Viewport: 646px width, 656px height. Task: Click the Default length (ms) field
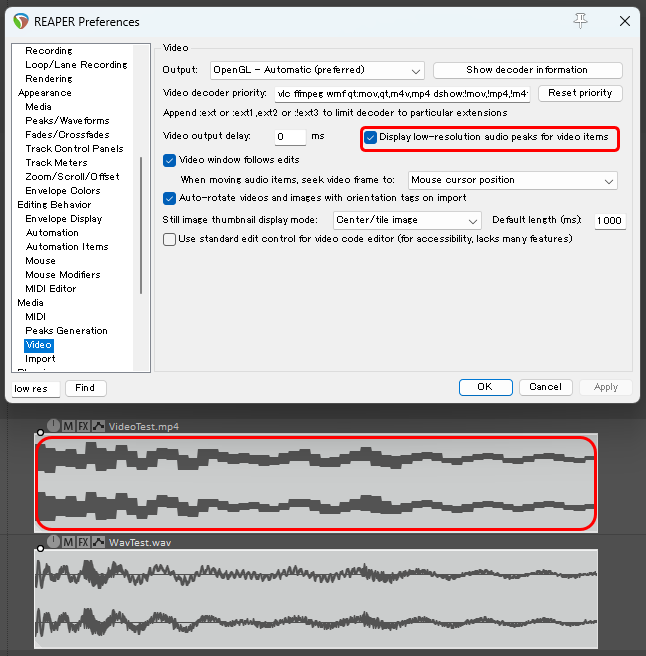click(x=610, y=221)
